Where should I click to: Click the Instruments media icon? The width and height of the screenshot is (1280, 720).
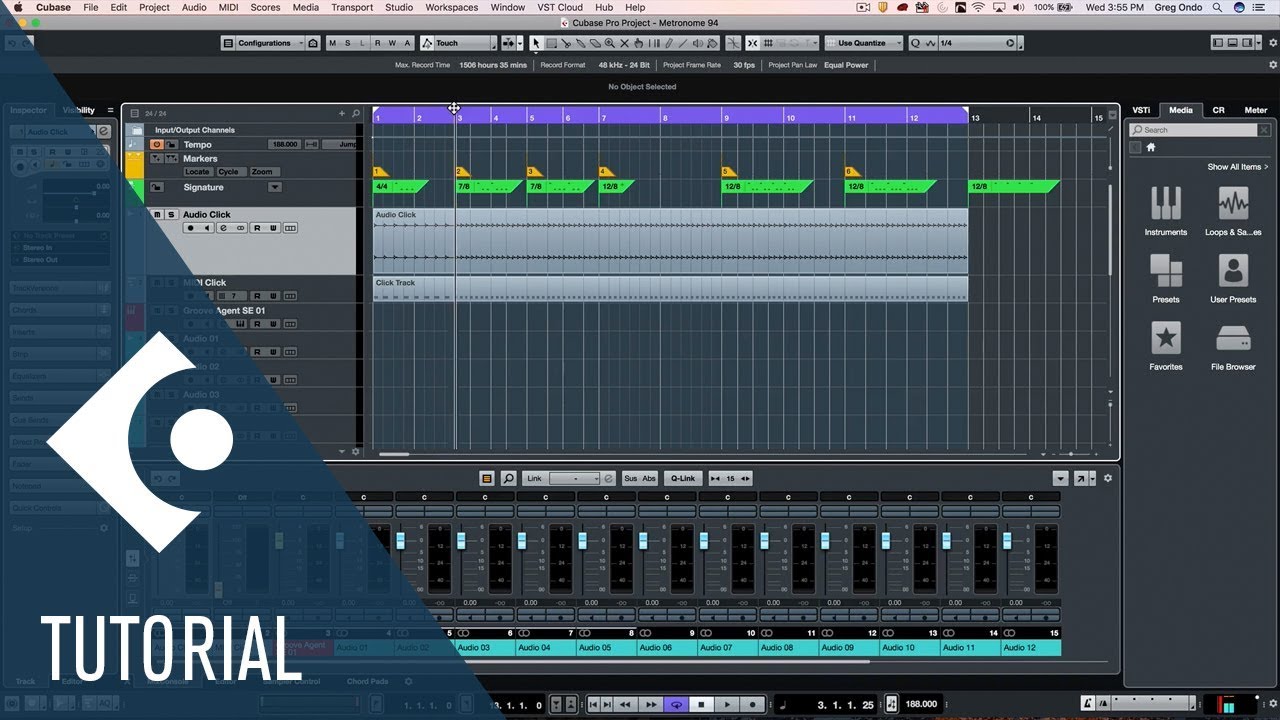(x=1166, y=203)
